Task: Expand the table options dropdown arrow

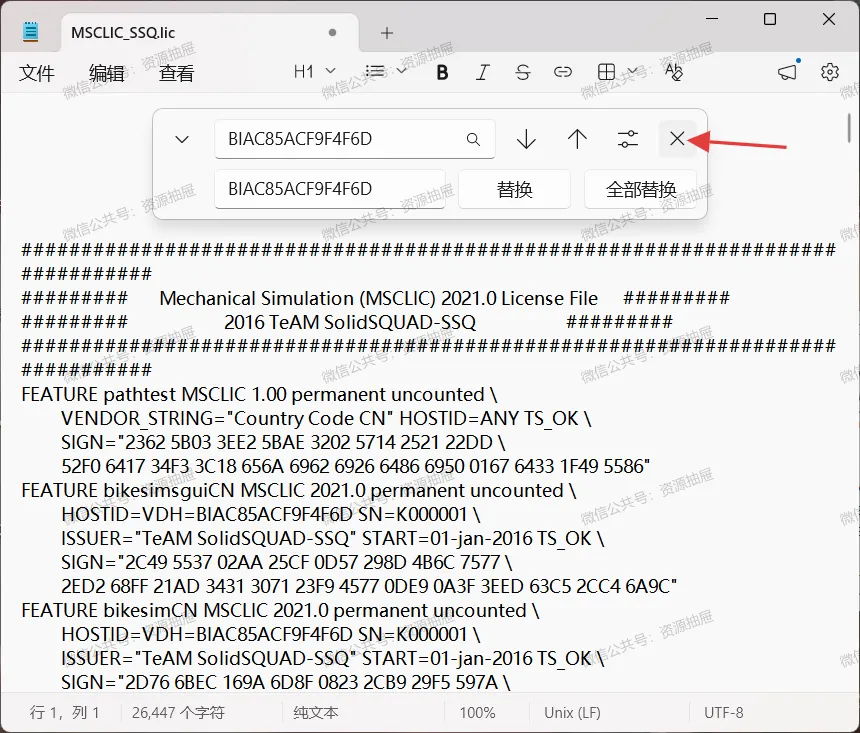Action: (632, 71)
